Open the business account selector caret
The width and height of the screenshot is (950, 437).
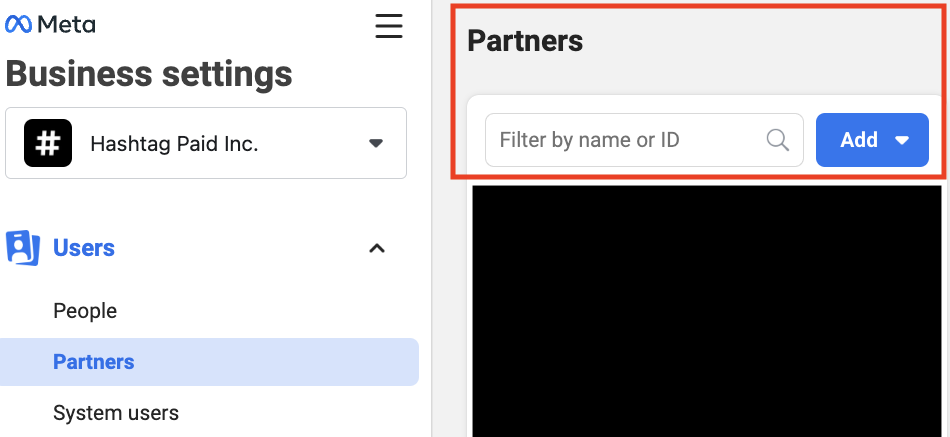click(376, 143)
